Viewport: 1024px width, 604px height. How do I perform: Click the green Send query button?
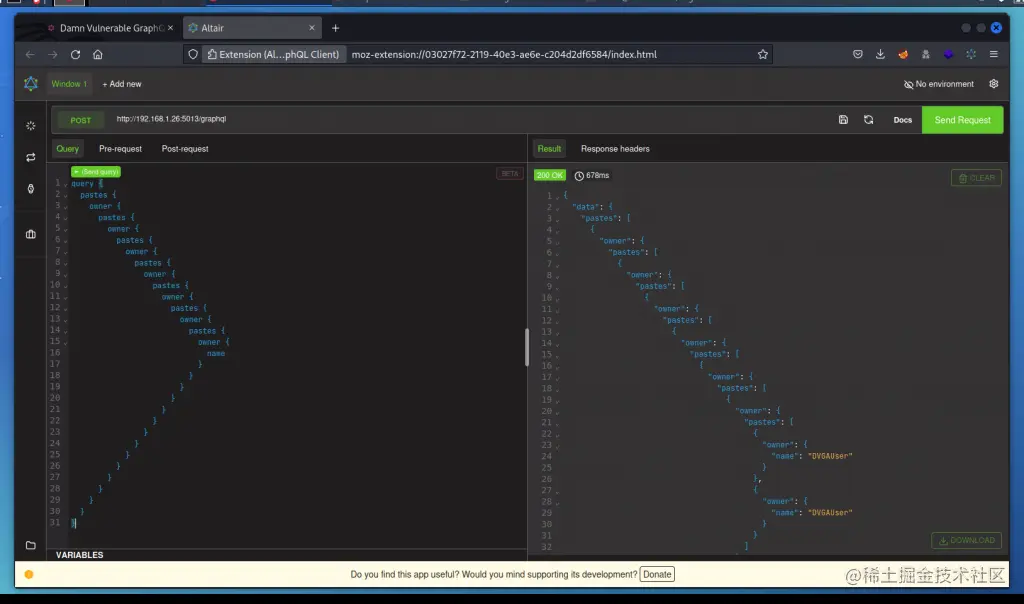click(x=96, y=172)
